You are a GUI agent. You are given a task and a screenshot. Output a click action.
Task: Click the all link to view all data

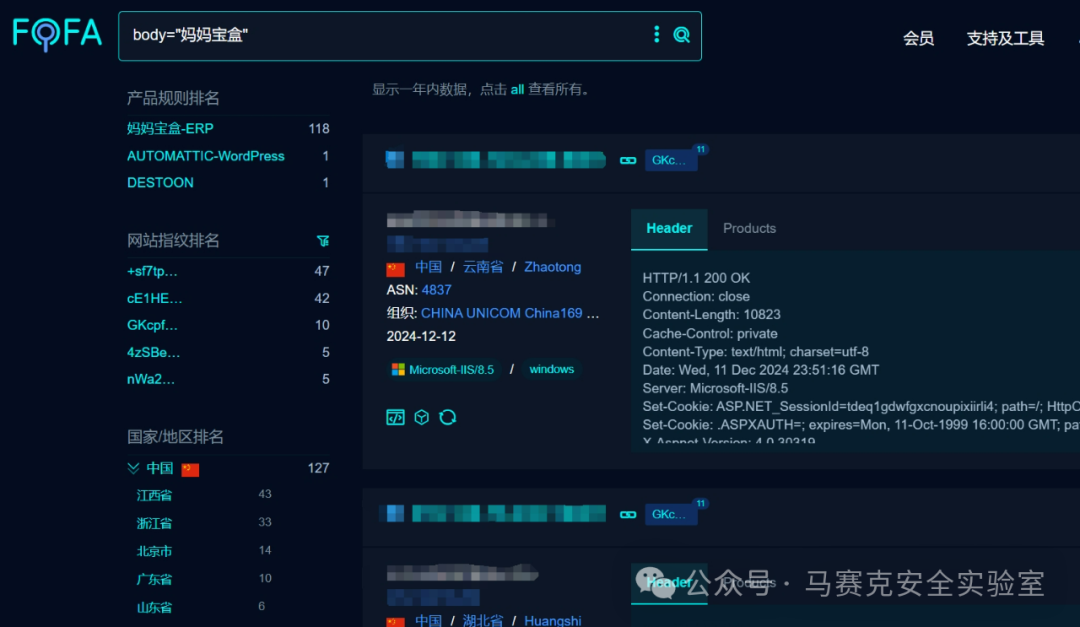click(x=517, y=90)
